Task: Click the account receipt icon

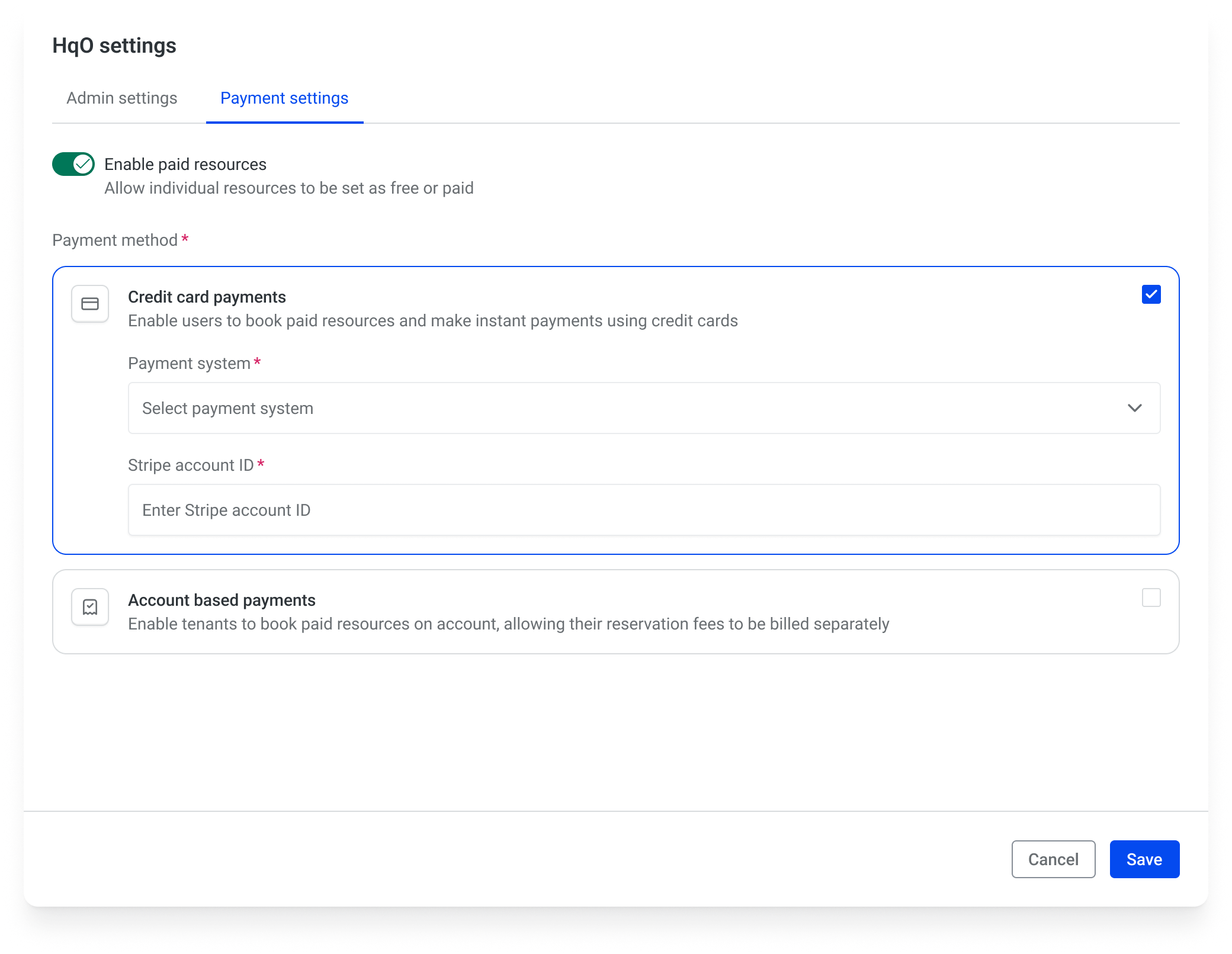Action: [90, 607]
